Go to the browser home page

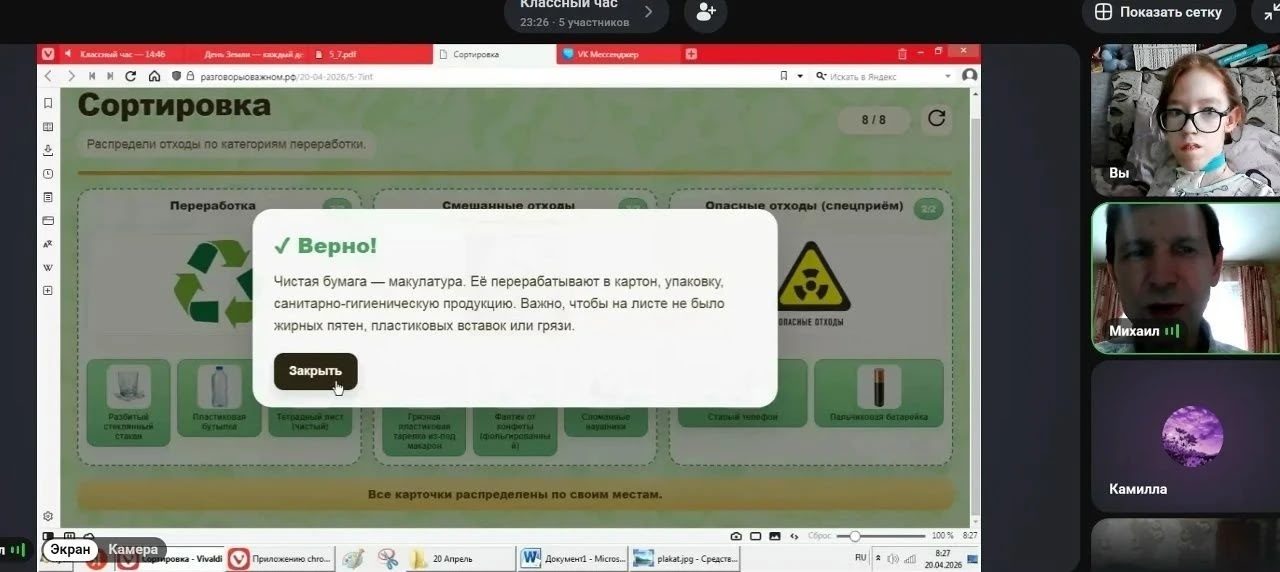click(154, 76)
